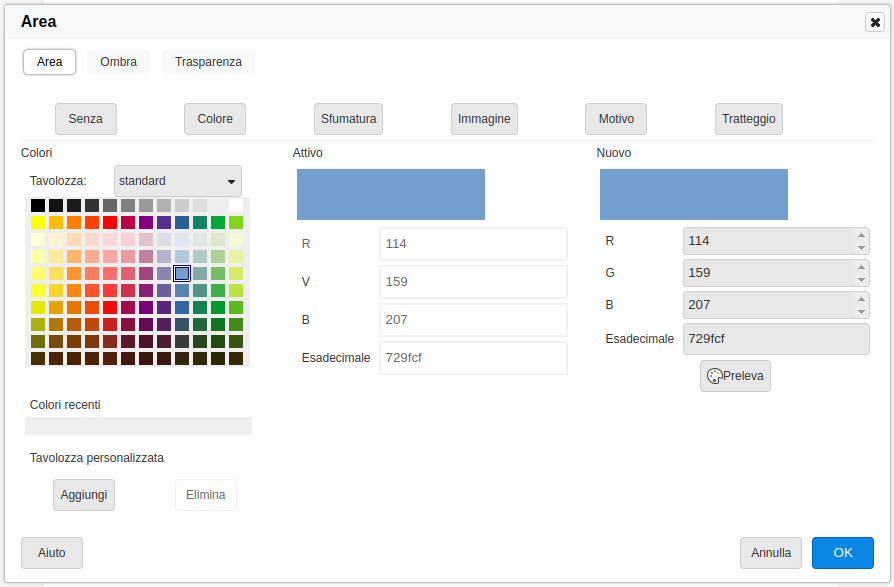This screenshot has height=587, width=894.
Task: Open the Trasparenza tab
Action: [208, 62]
